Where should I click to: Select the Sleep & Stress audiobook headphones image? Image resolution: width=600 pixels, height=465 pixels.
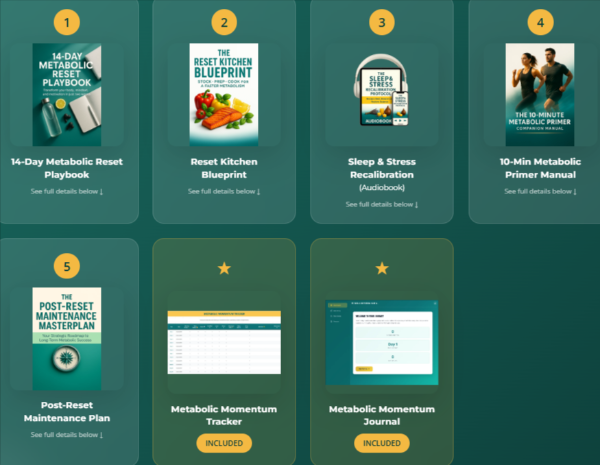click(382, 90)
